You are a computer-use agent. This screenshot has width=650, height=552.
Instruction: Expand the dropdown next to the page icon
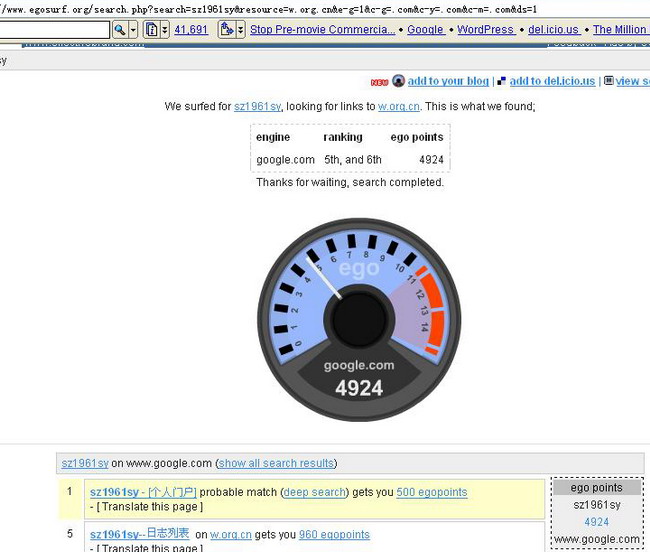pyautogui.click(x=165, y=30)
